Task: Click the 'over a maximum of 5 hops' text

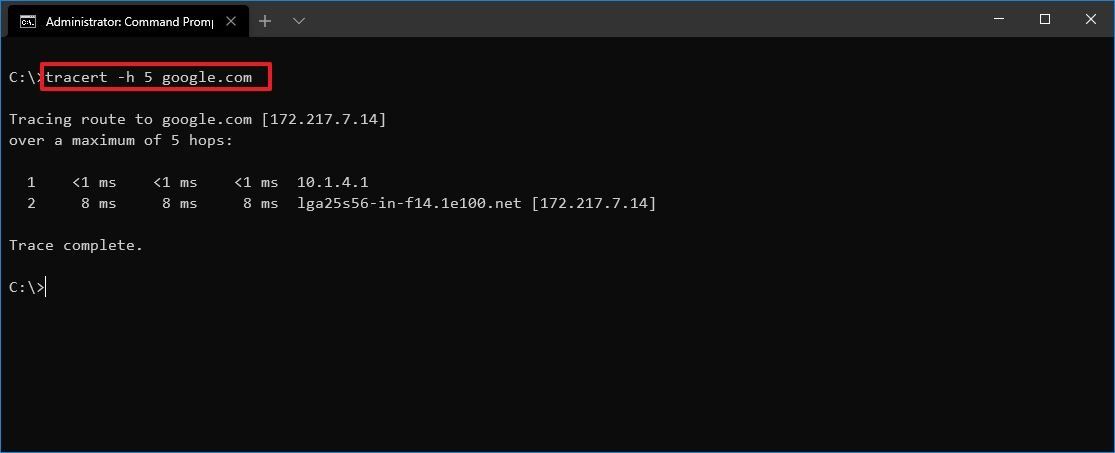Action: coord(121,140)
